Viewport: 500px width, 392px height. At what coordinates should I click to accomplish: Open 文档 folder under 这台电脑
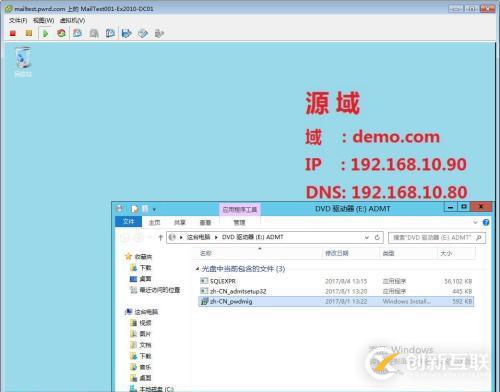click(x=145, y=345)
